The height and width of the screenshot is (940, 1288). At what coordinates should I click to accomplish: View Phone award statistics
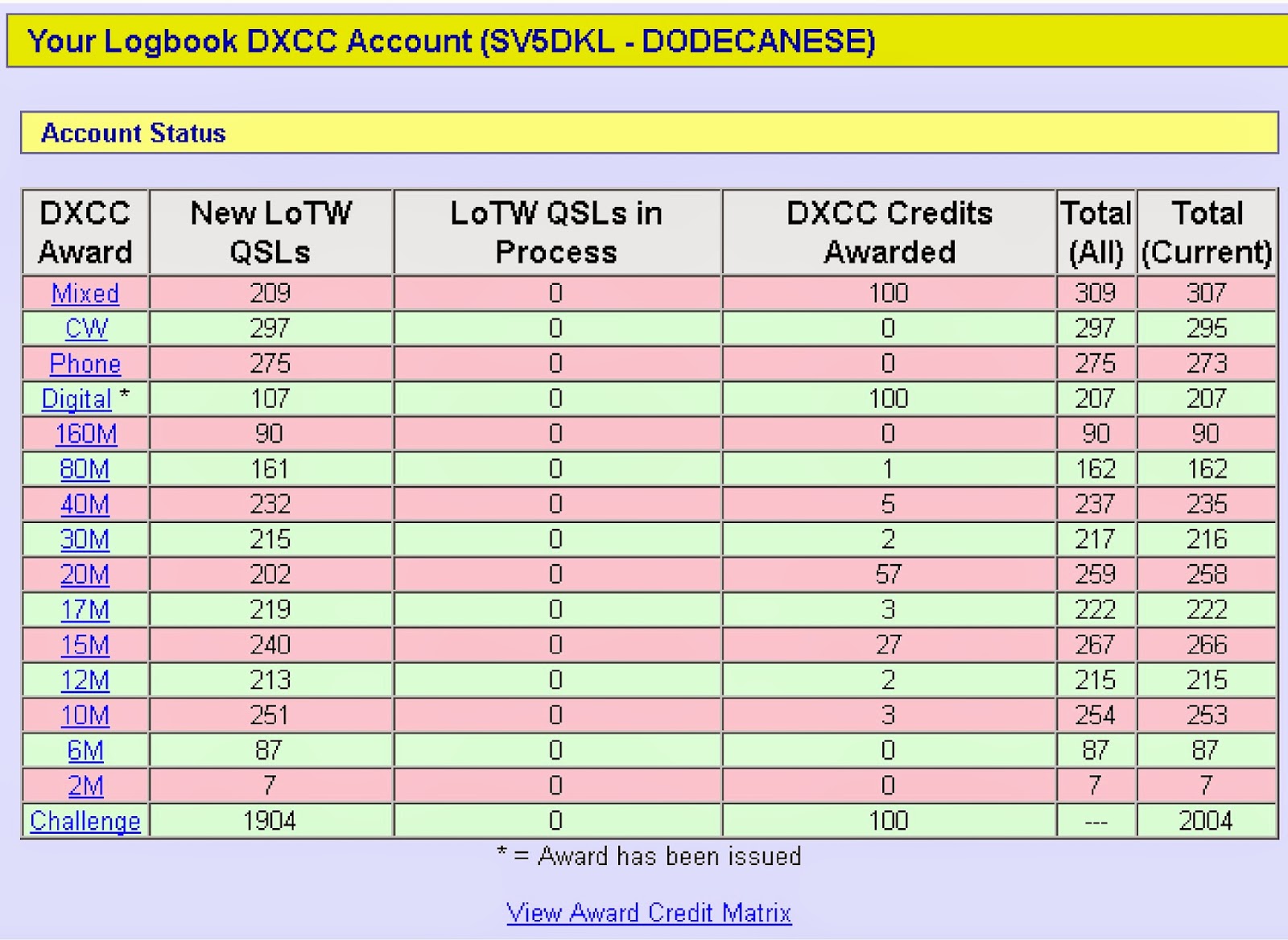coord(85,364)
